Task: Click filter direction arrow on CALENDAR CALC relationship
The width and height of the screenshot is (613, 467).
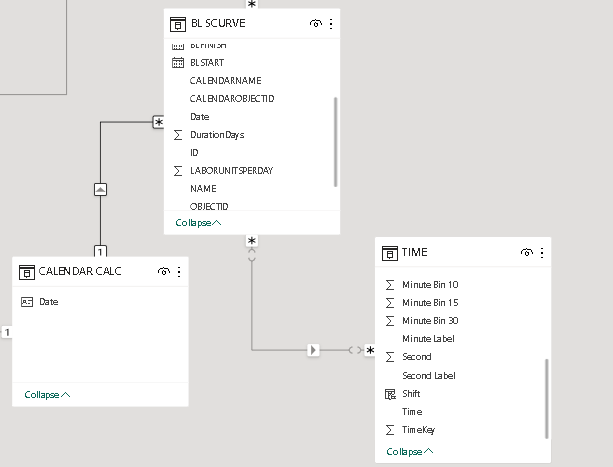Action: coord(100,190)
